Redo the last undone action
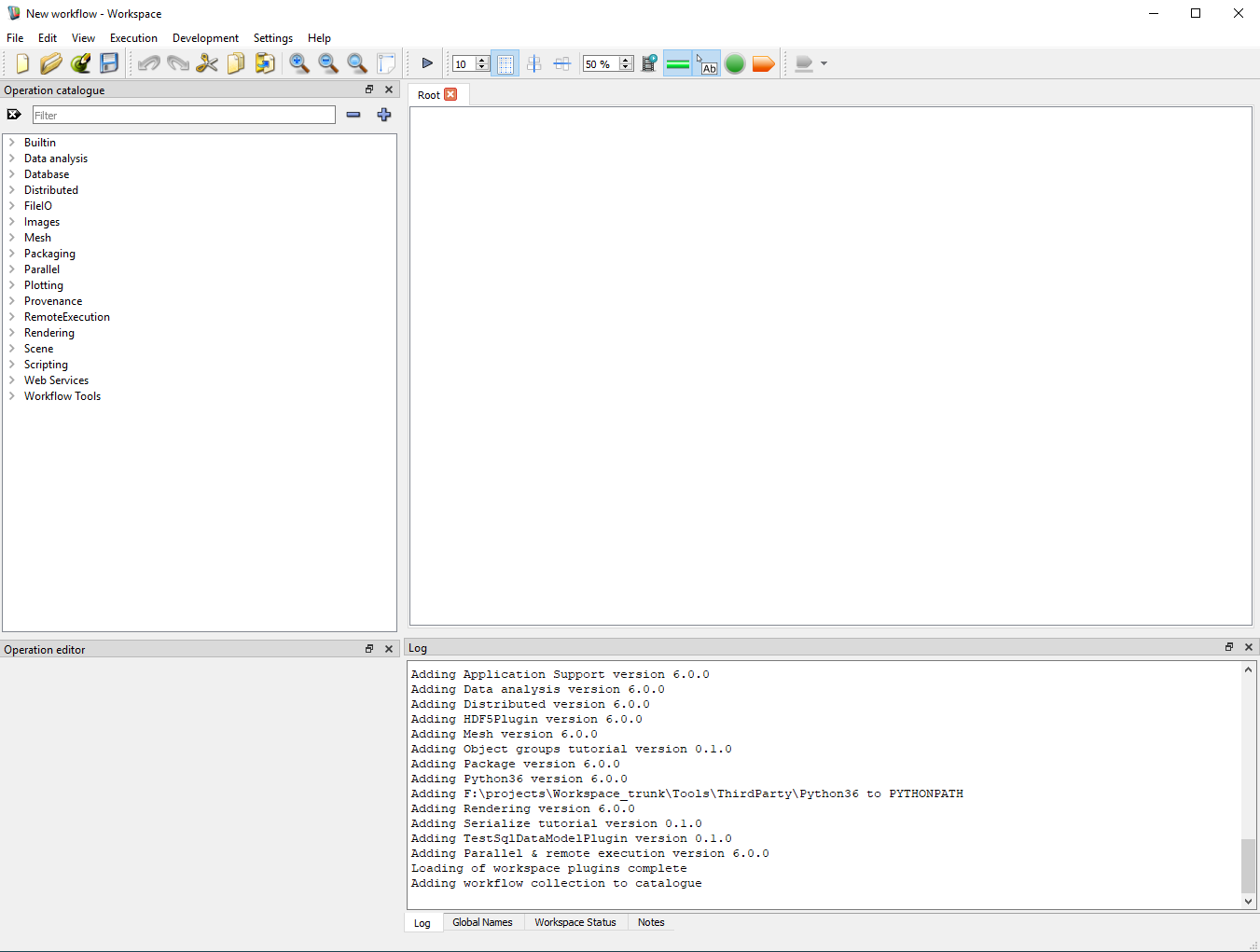This screenshot has height=952, width=1260. point(178,63)
